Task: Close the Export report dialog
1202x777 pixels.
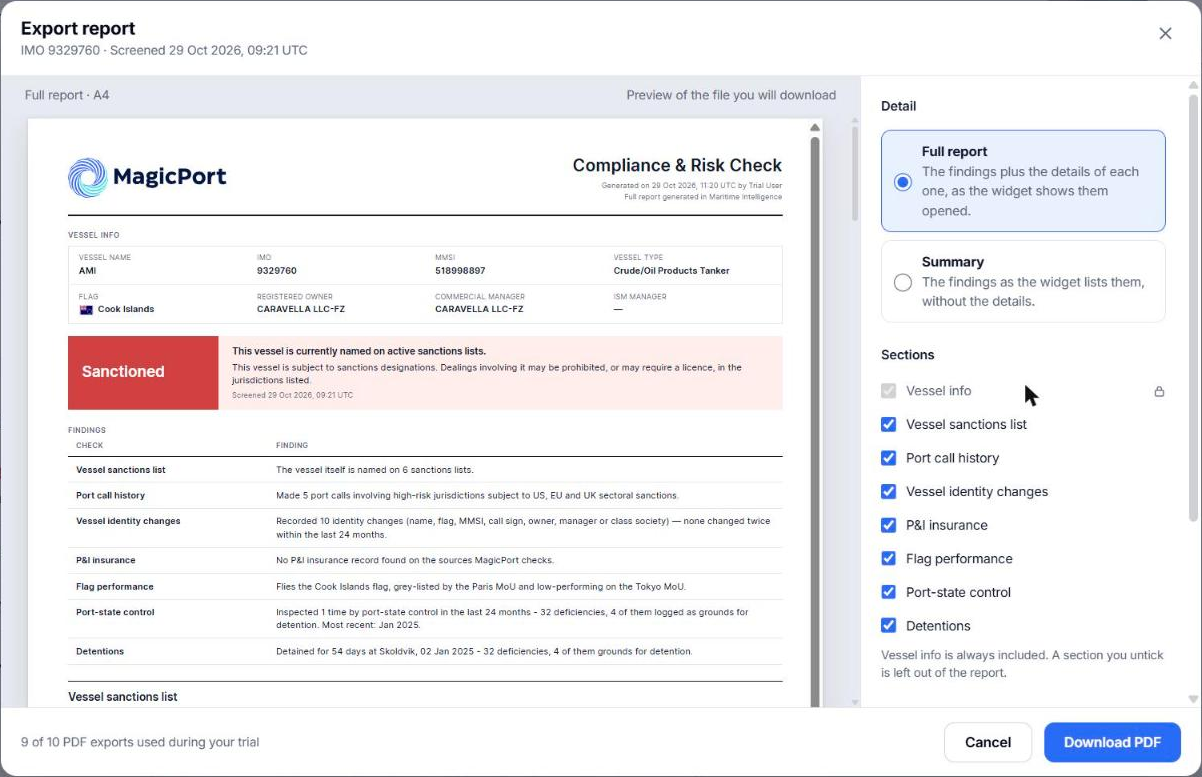Action: (1165, 34)
